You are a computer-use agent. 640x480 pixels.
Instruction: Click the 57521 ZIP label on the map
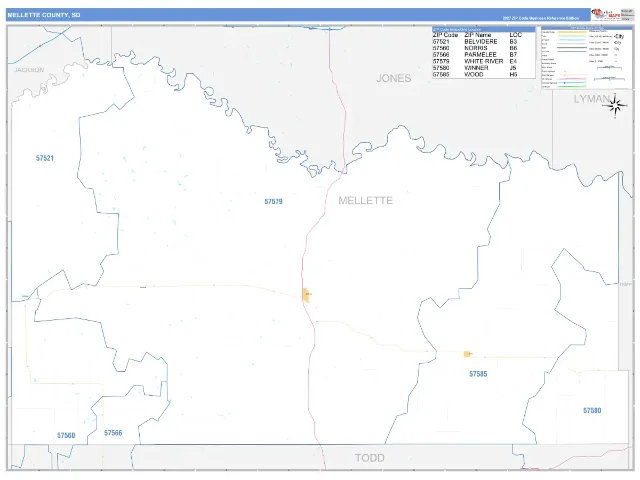(45, 158)
